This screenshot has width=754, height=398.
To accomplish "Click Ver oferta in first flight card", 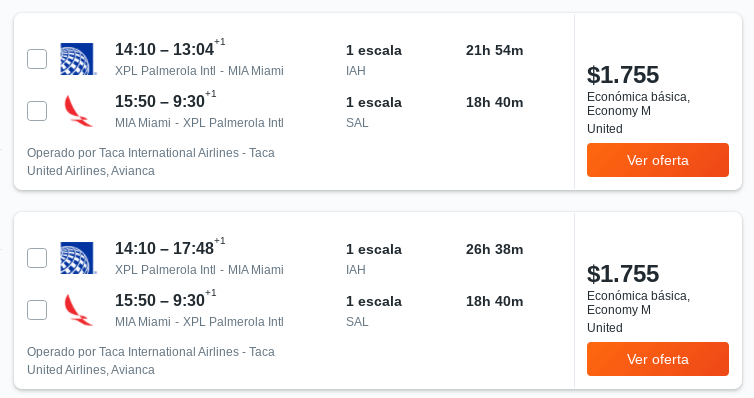I will (x=658, y=160).
